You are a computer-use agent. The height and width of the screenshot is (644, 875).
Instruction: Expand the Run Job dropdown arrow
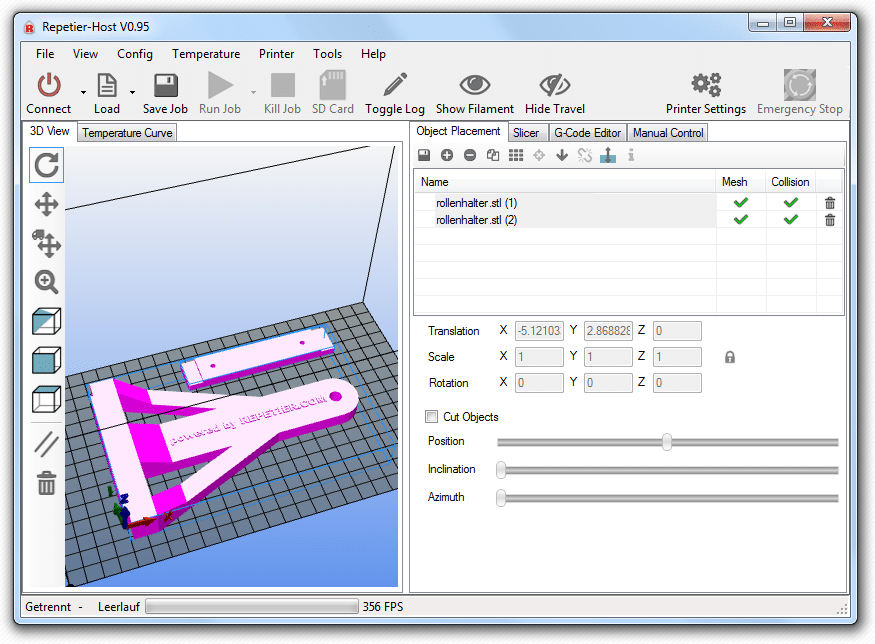253,92
